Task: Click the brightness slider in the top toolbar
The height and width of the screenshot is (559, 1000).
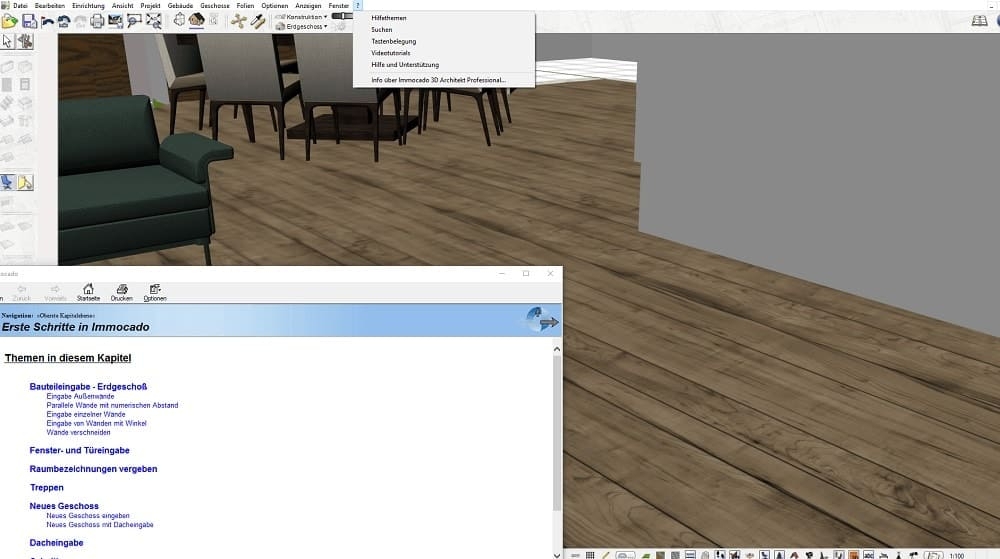Action: click(x=342, y=16)
